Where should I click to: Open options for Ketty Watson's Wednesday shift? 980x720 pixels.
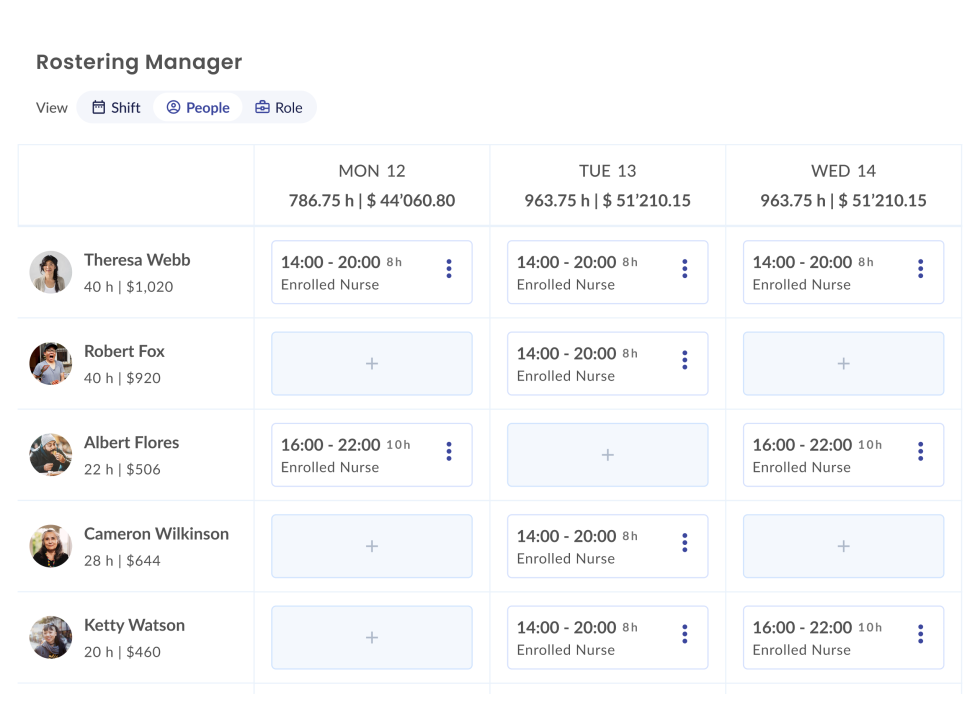coord(920,634)
